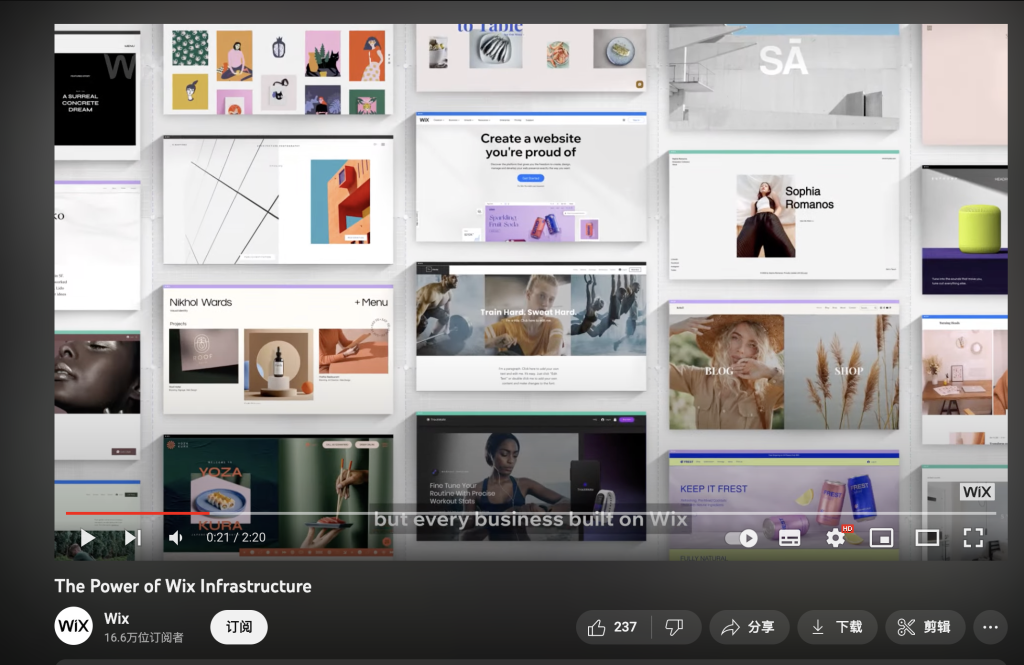Enter full screen mode
This screenshot has height=665, width=1024.
coord(973,538)
